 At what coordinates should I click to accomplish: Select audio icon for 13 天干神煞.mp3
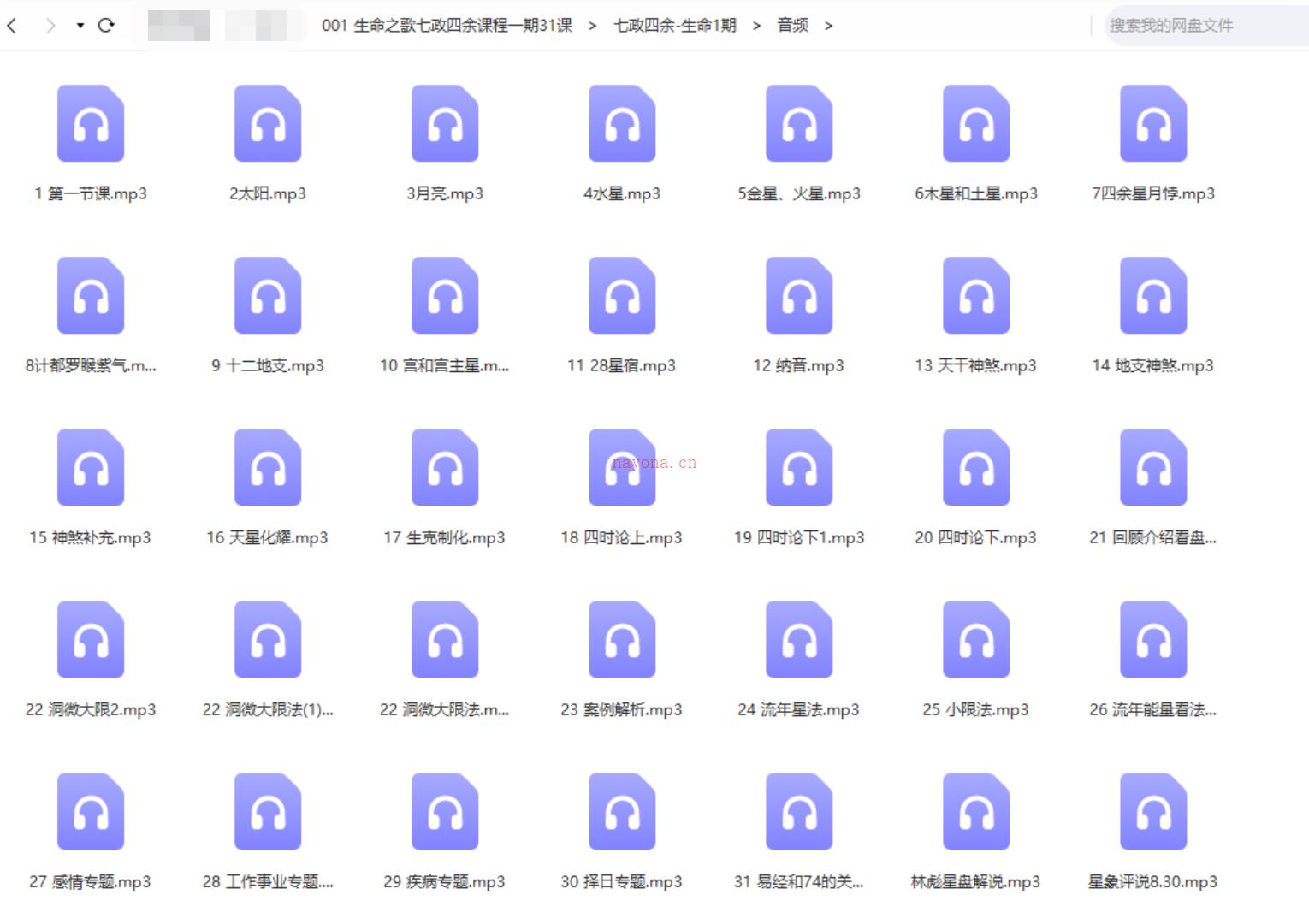pyautogui.click(x=976, y=295)
